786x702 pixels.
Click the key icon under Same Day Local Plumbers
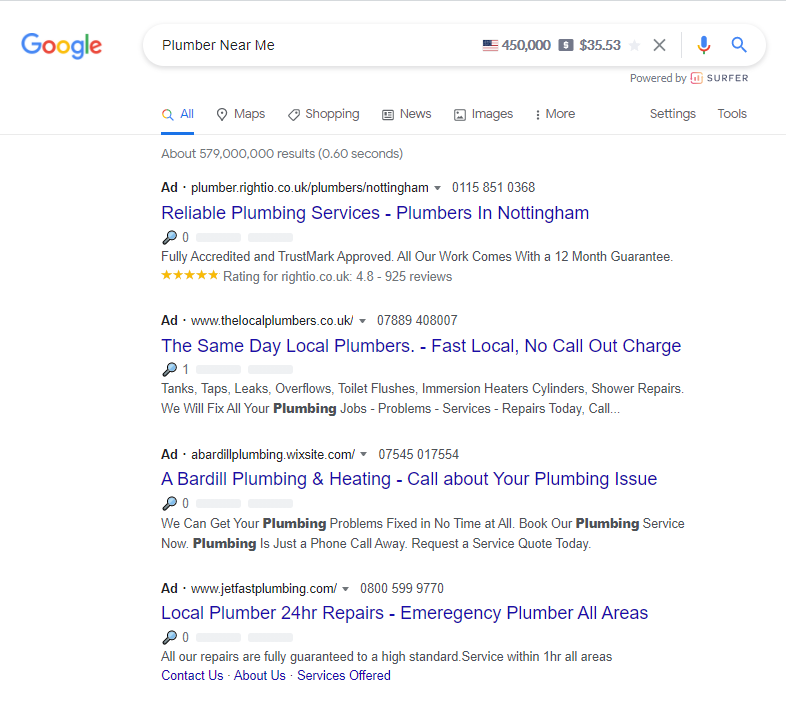(170, 369)
